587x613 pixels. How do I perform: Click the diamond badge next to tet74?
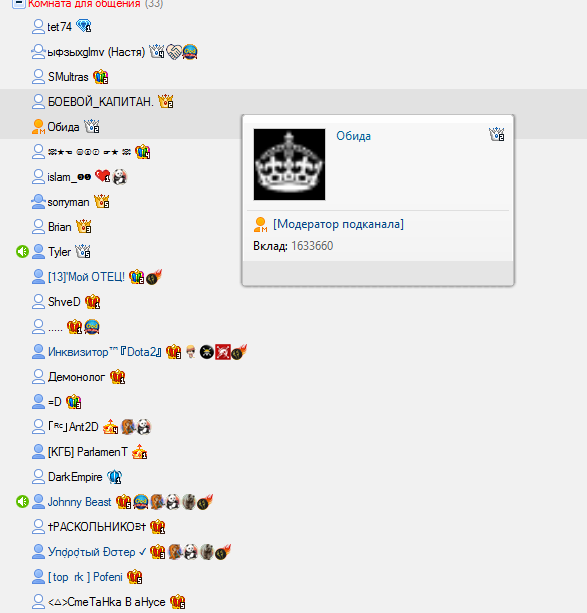point(84,26)
